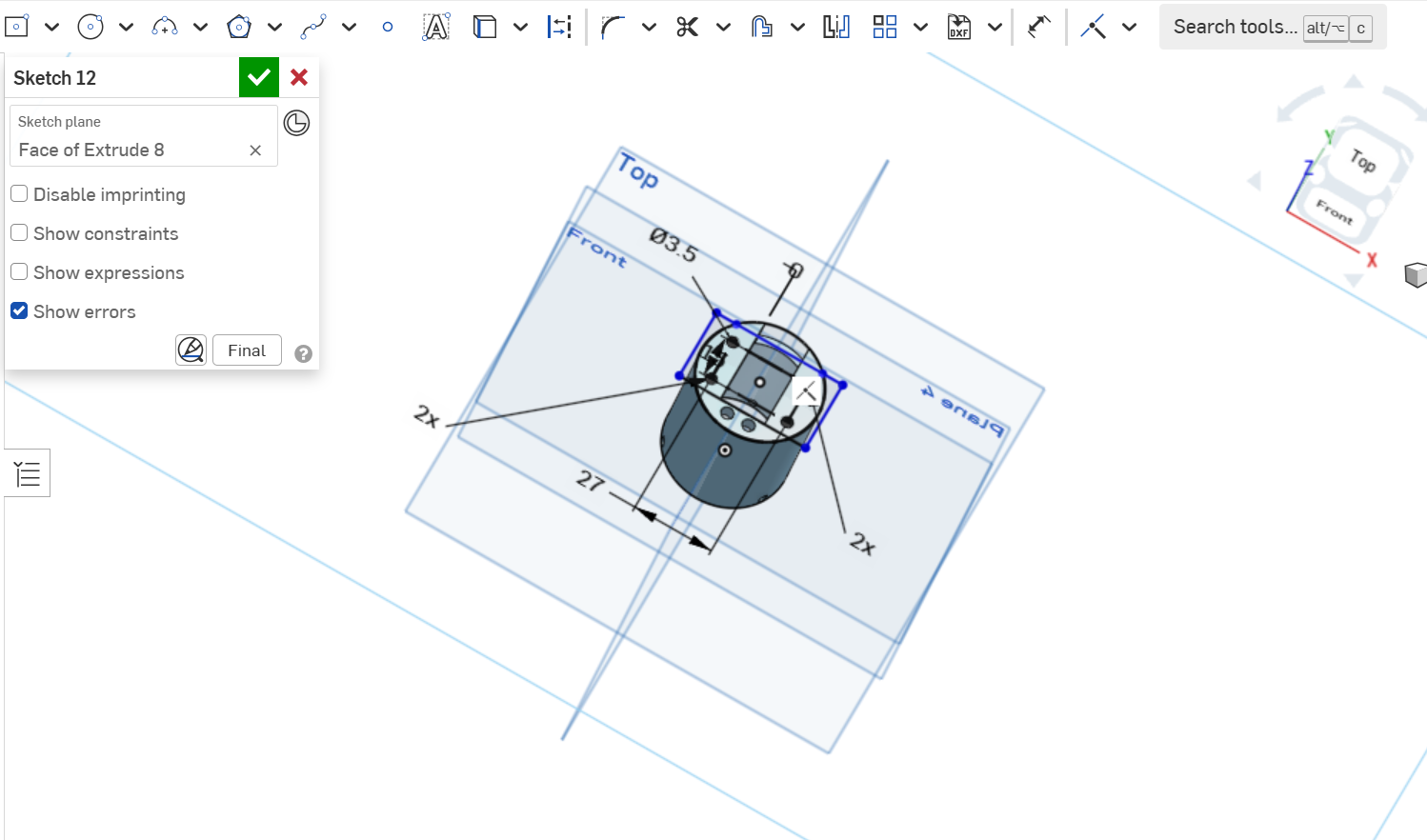
Task: Accept Sketch 12 with green checkmark
Action: tap(259, 77)
